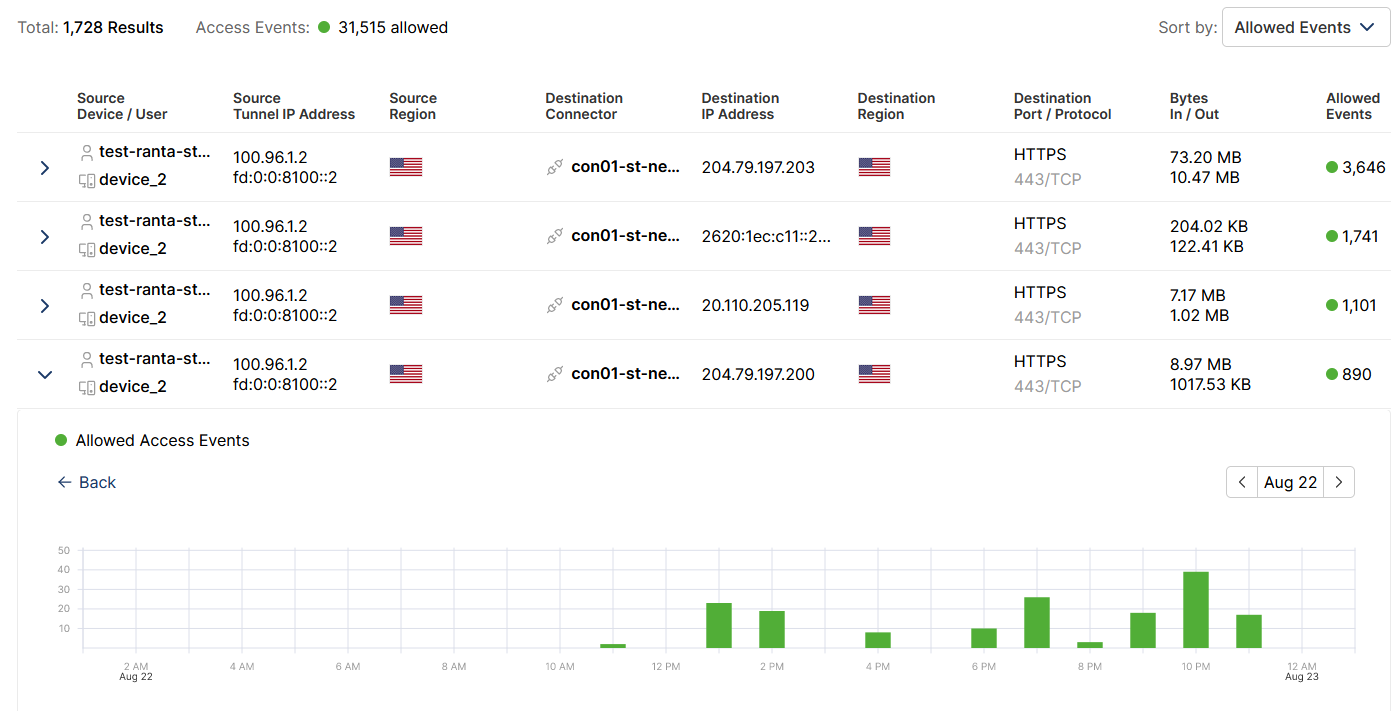The height and width of the screenshot is (711, 1392).
Task: Click the green allowed dot beside 3,646
Action: click(x=1332, y=168)
